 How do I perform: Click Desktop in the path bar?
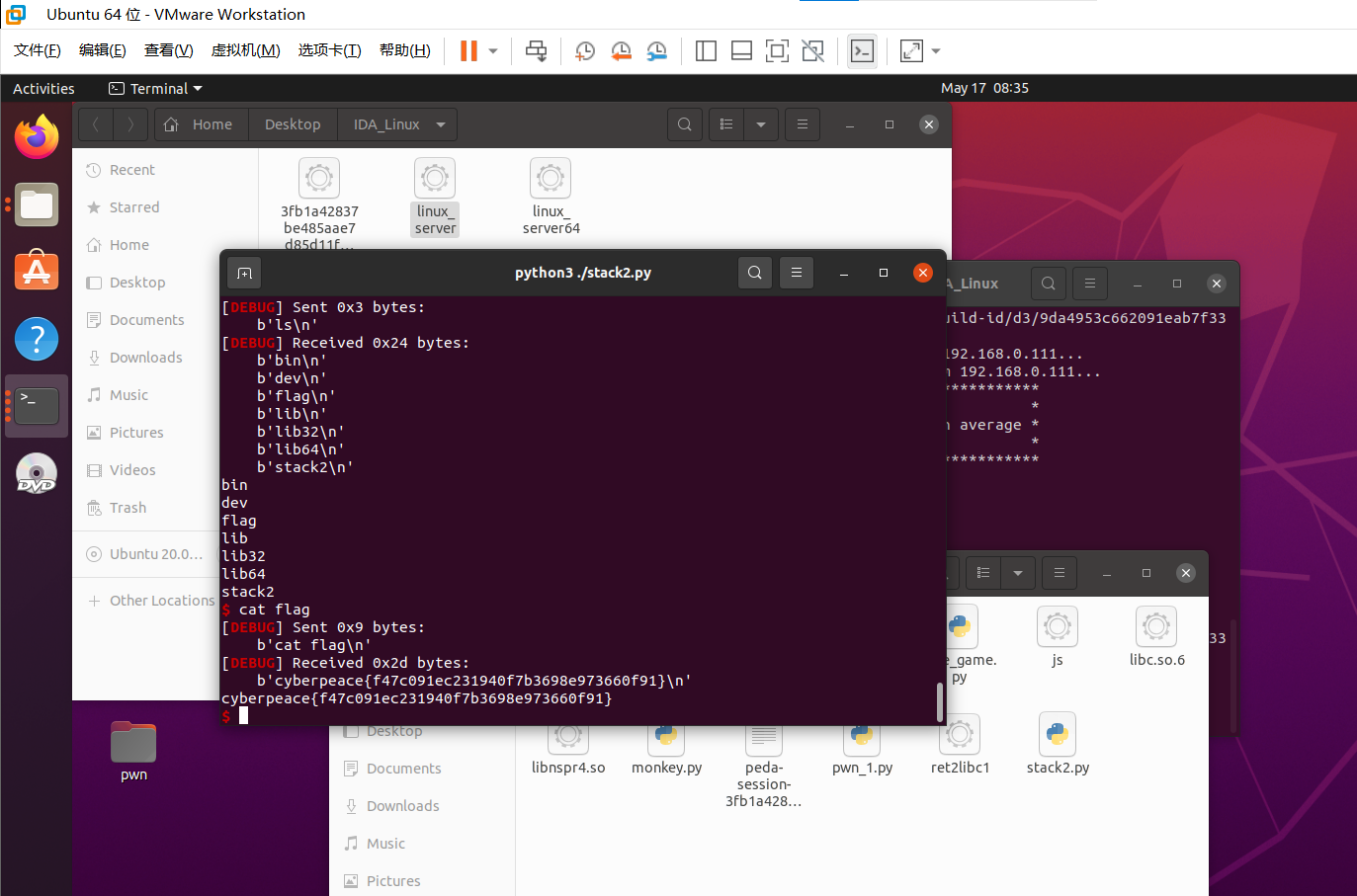(x=293, y=124)
